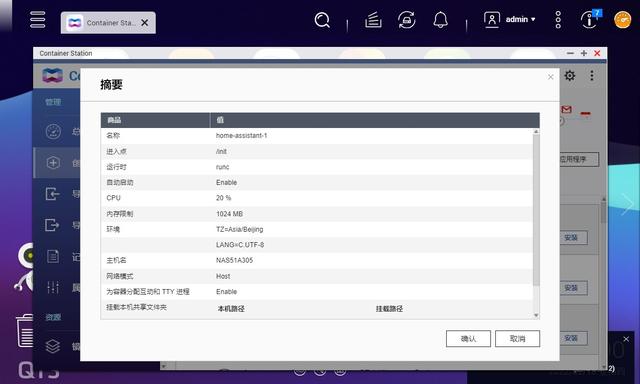Select the /init entrypoint value
Image resolution: width=640 pixels, height=384 pixels.
click(x=221, y=151)
